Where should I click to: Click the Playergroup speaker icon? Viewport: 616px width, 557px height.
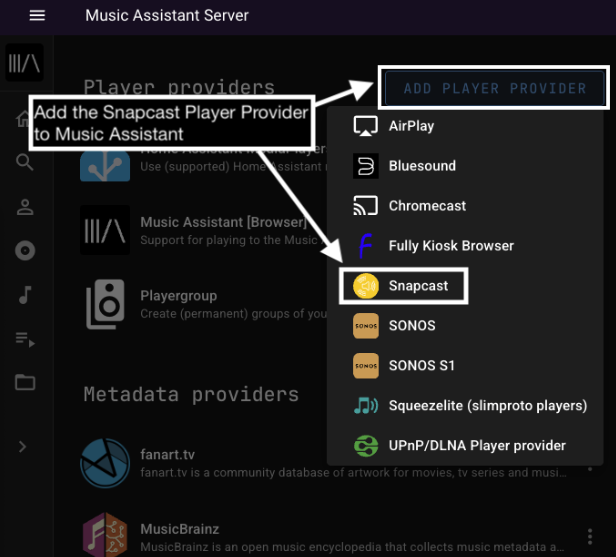pos(105,304)
